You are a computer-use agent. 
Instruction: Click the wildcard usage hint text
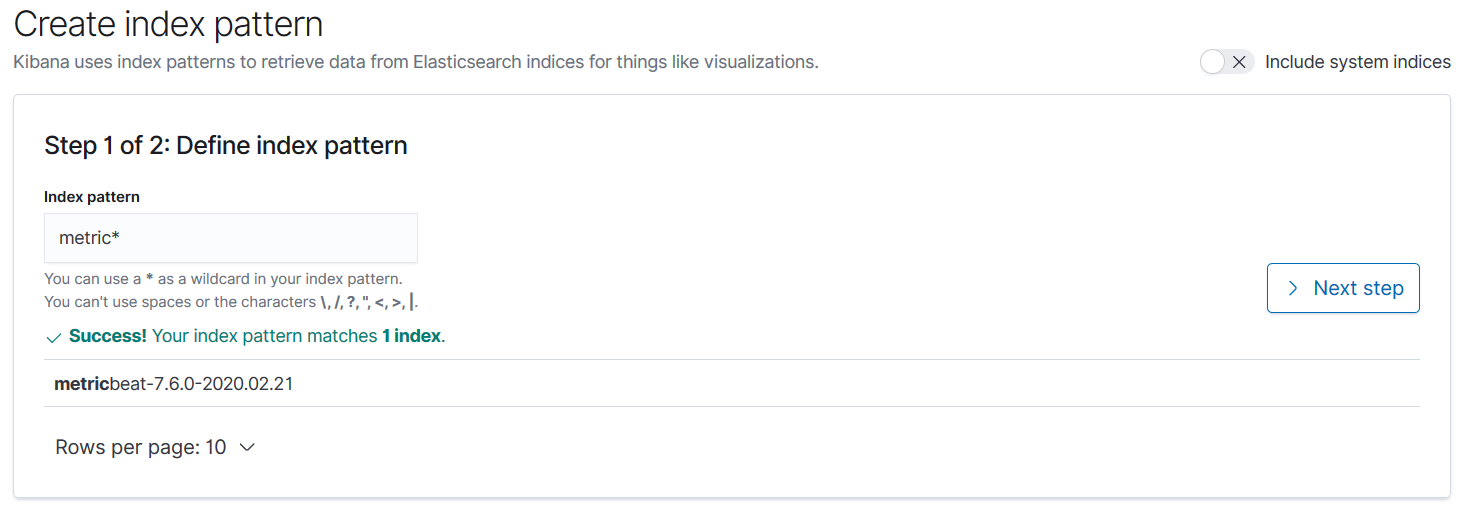coord(223,278)
